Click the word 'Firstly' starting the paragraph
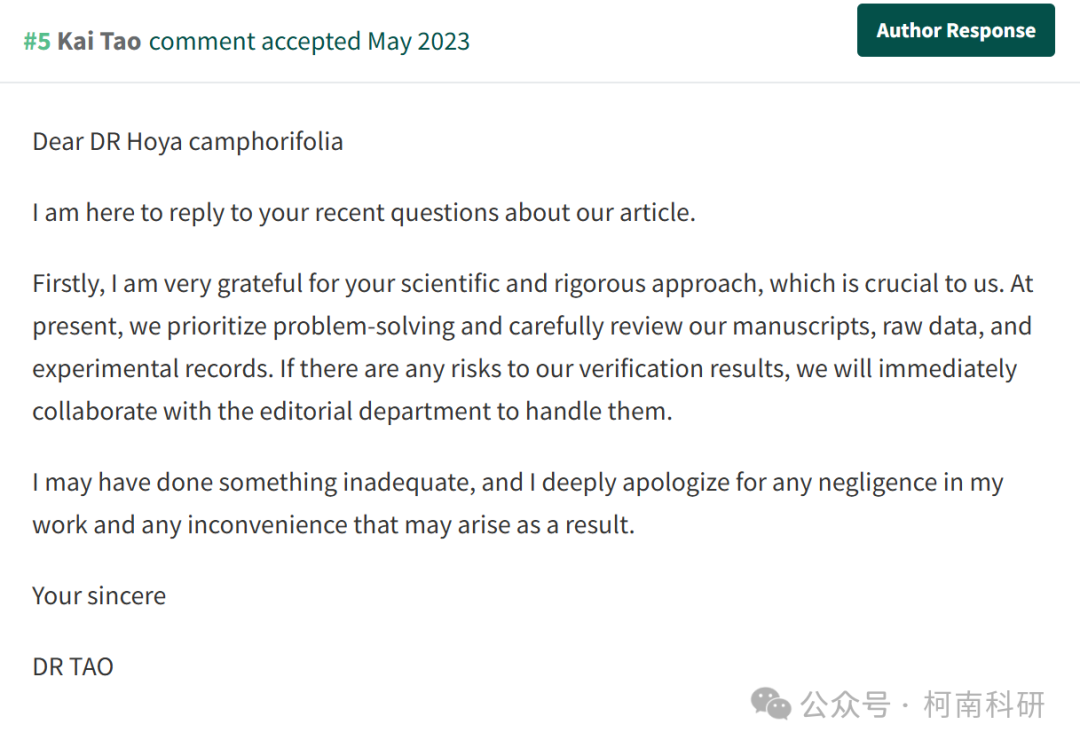Image resolution: width=1080 pixels, height=748 pixels. click(x=68, y=284)
